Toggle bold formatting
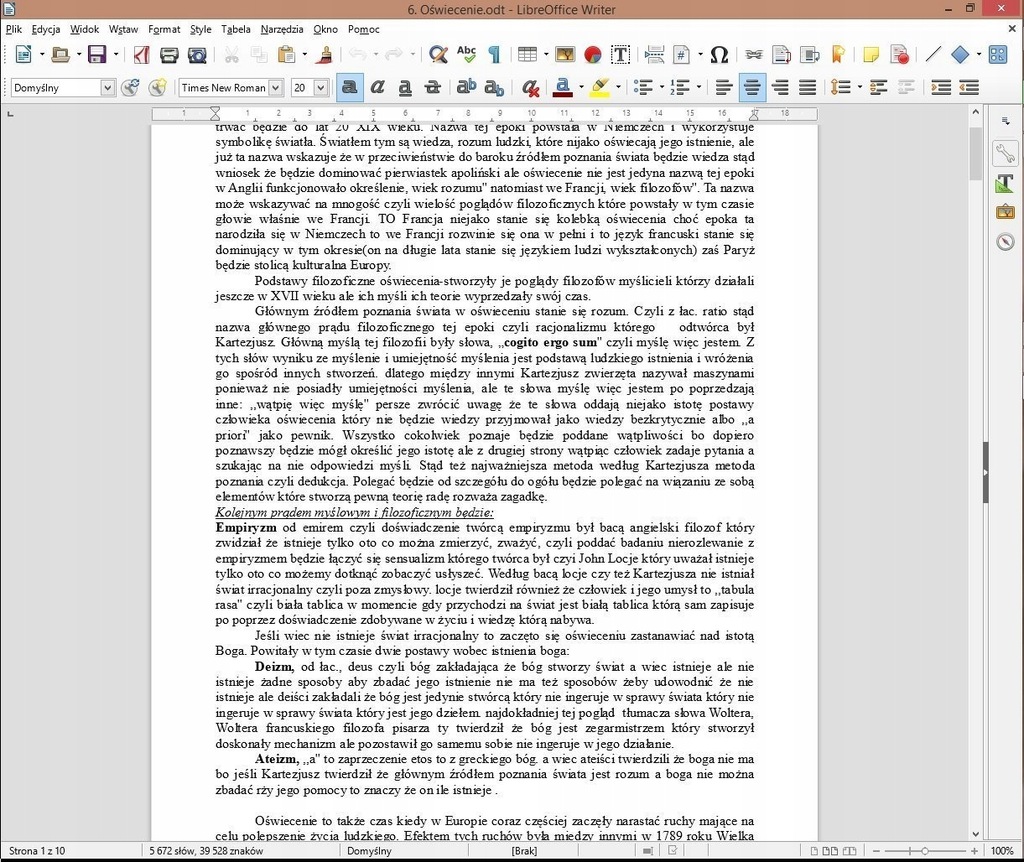The width and height of the screenshot is (1024, 862). coord(349,88)
